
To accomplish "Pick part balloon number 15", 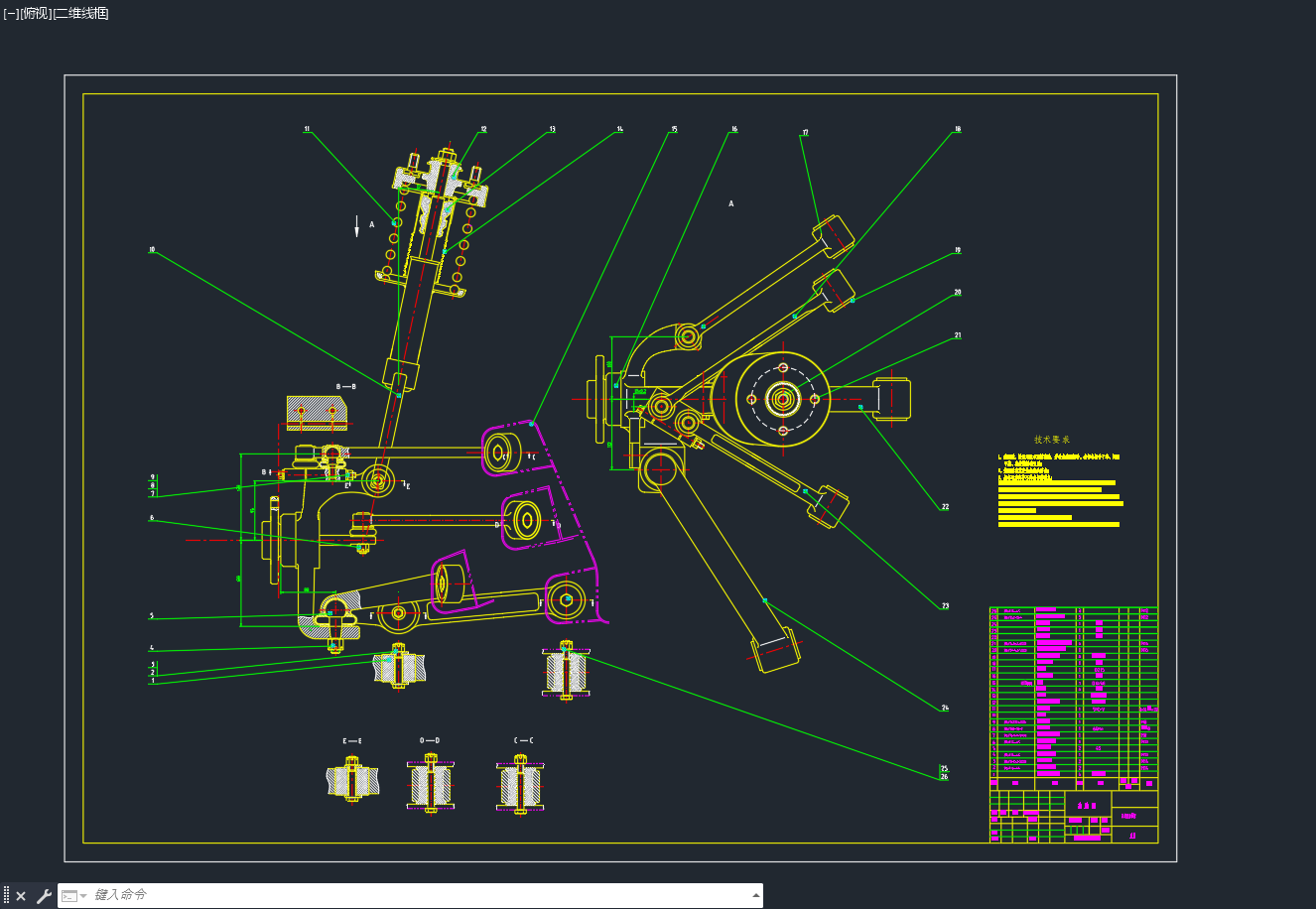I will [x=674, y=129].
